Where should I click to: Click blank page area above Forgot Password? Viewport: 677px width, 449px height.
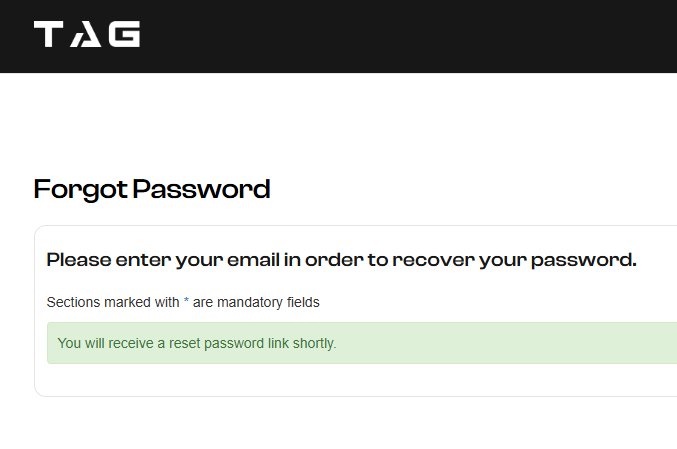click(x=338, y=123)
